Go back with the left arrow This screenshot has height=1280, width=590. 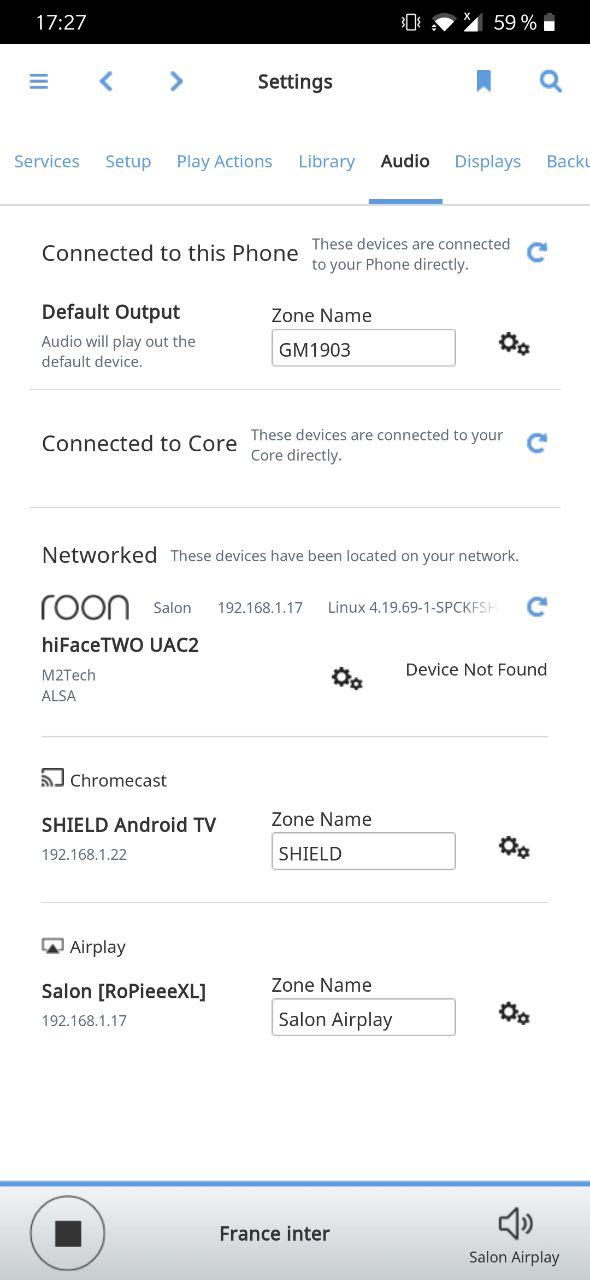coord(106,82)
